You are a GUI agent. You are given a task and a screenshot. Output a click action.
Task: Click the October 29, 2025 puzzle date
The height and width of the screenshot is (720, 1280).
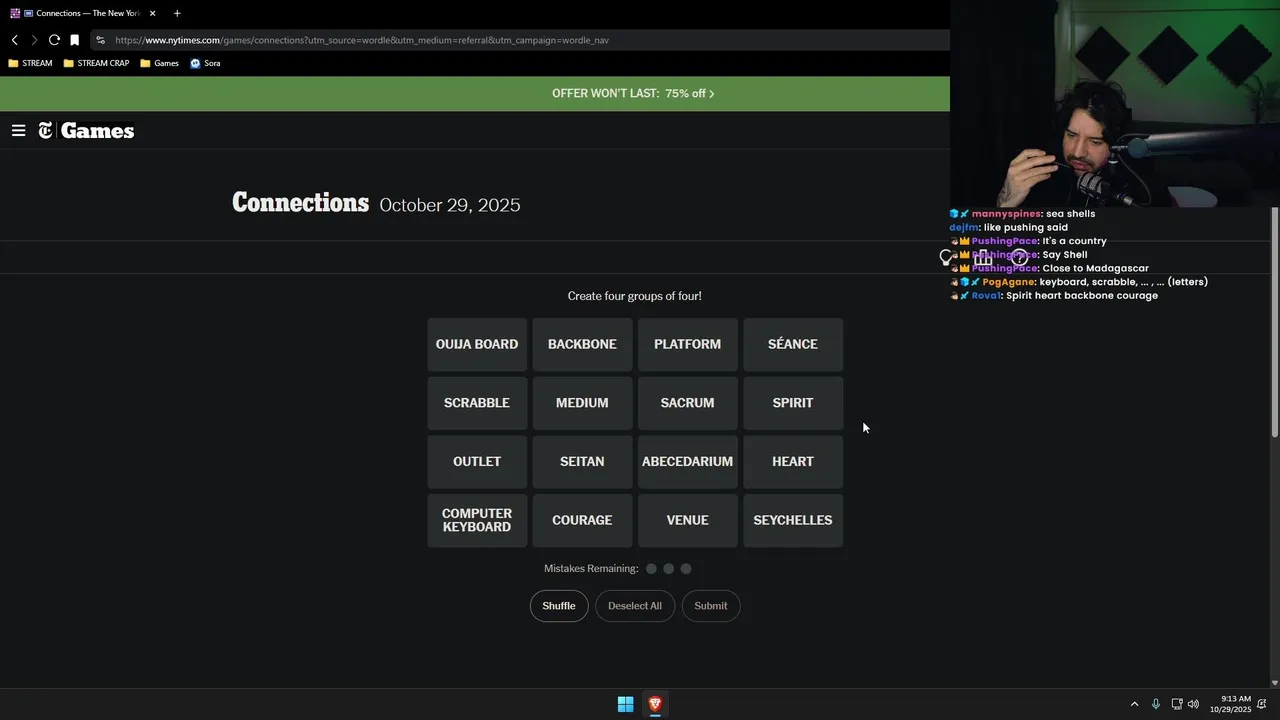pyautogui.click(x=450, y=205)
